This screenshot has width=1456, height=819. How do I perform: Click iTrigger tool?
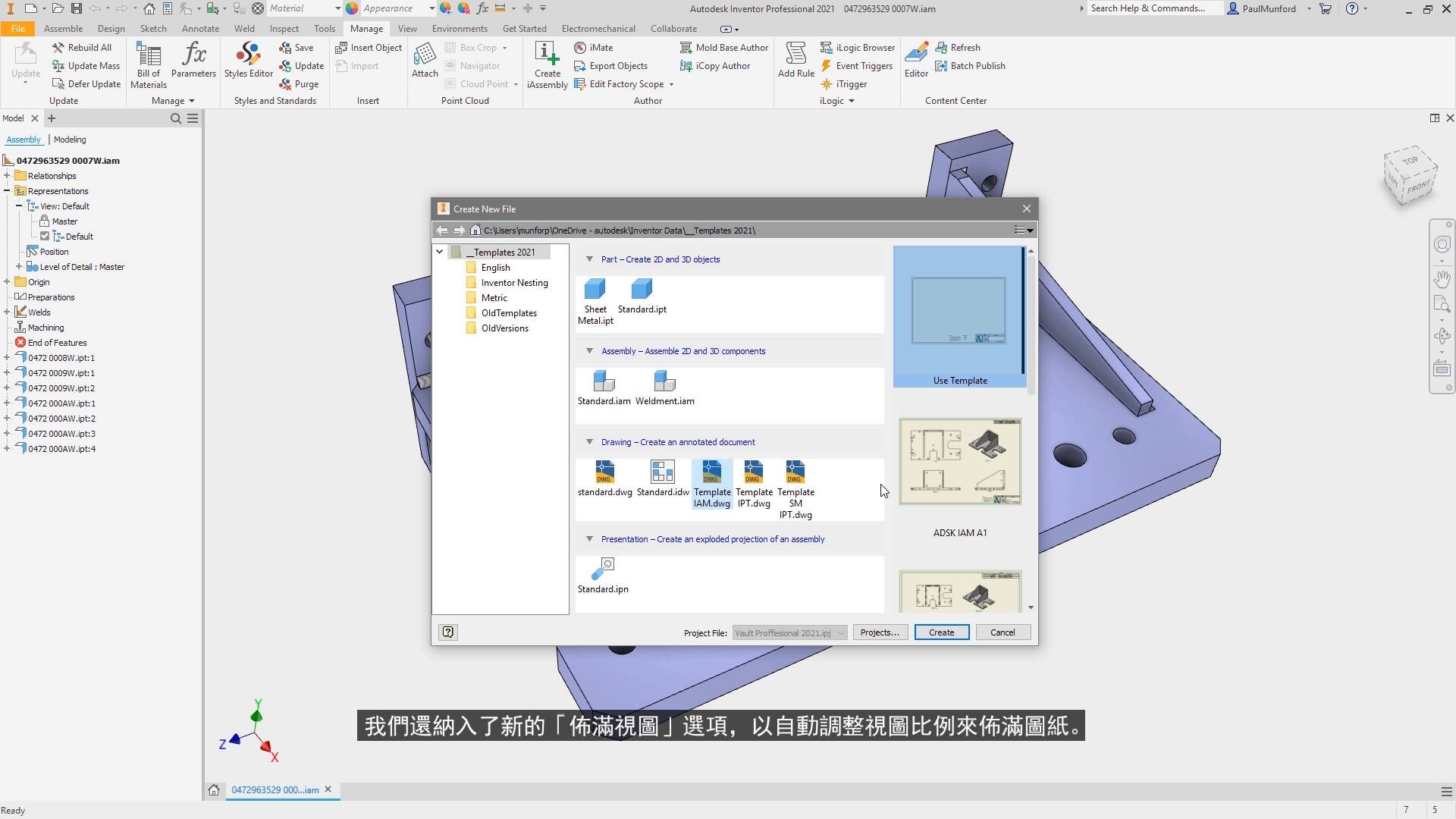click(x=844, y=84)
